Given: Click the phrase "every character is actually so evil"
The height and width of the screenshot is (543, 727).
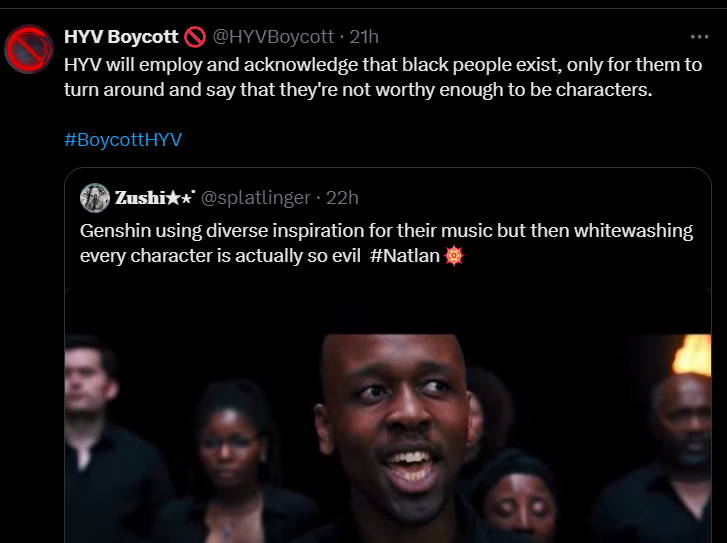Looking at the screenshot, I should [x=220, y=255].
